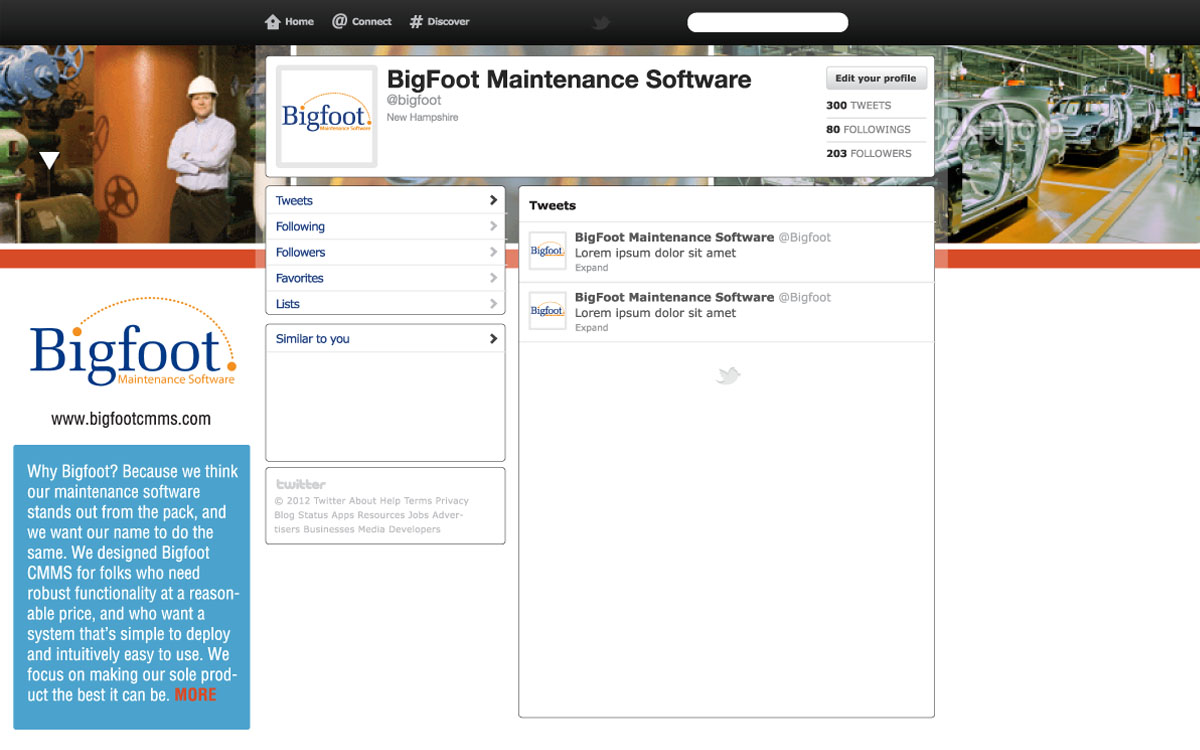
Task: Open the Apps footer link
Action: coord(343,515)
